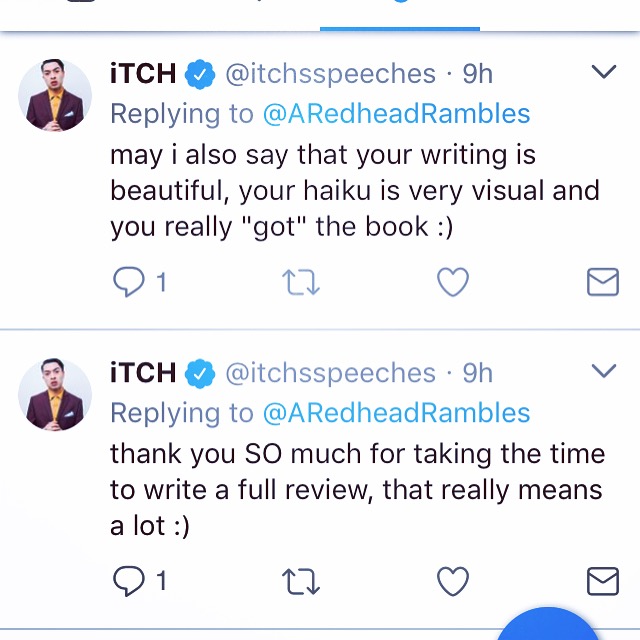The image size is (640, 640).
Task: Tap verified badge on first tweet
Action: click(x=200, y=74)
